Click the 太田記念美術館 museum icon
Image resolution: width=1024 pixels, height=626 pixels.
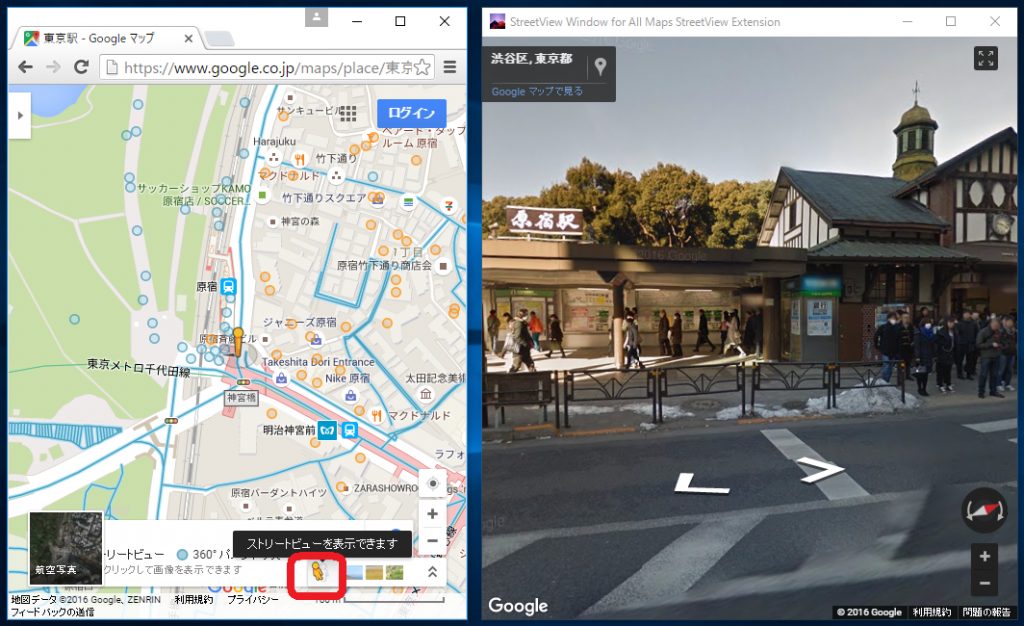click(426, 394)
